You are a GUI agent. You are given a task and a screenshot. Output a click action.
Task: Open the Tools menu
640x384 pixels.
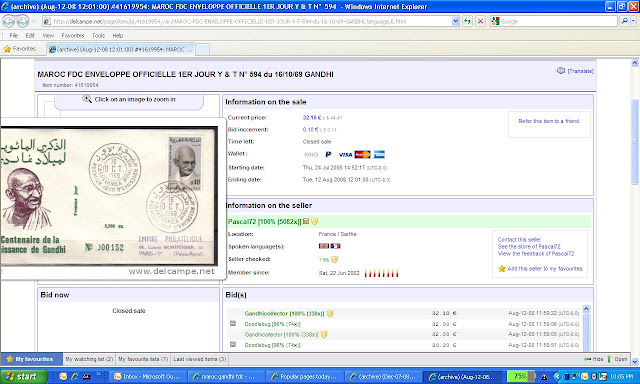click(x=98, y=36)
